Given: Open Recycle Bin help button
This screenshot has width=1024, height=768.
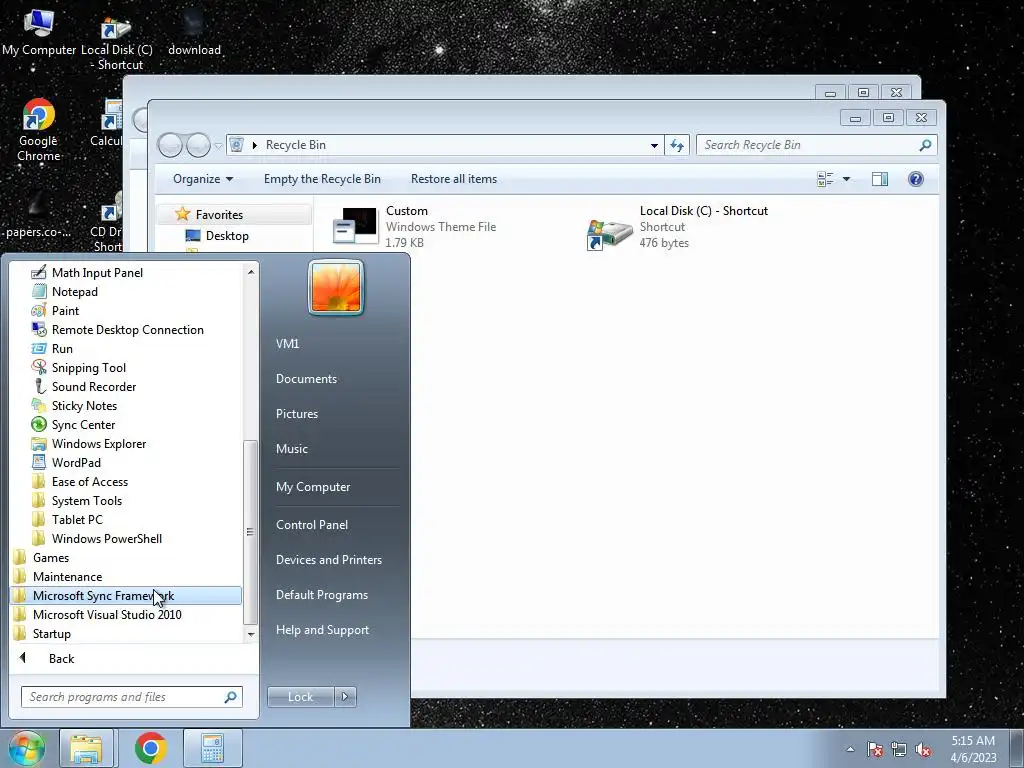Looking at the screenshot, I should click(x=916, y=179).
